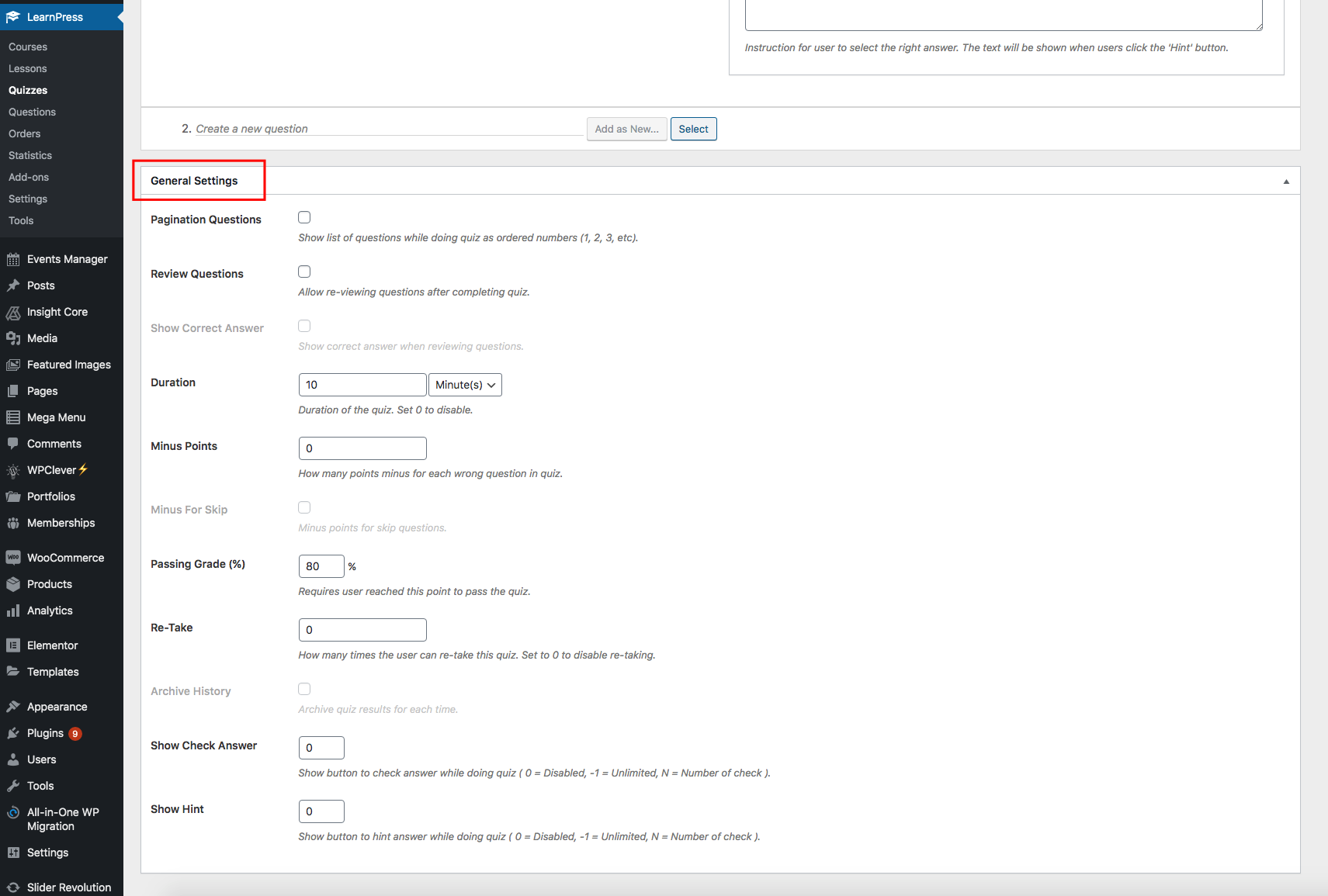
Task: Click the Posts pushpin icon
Action: click(13, 285)
